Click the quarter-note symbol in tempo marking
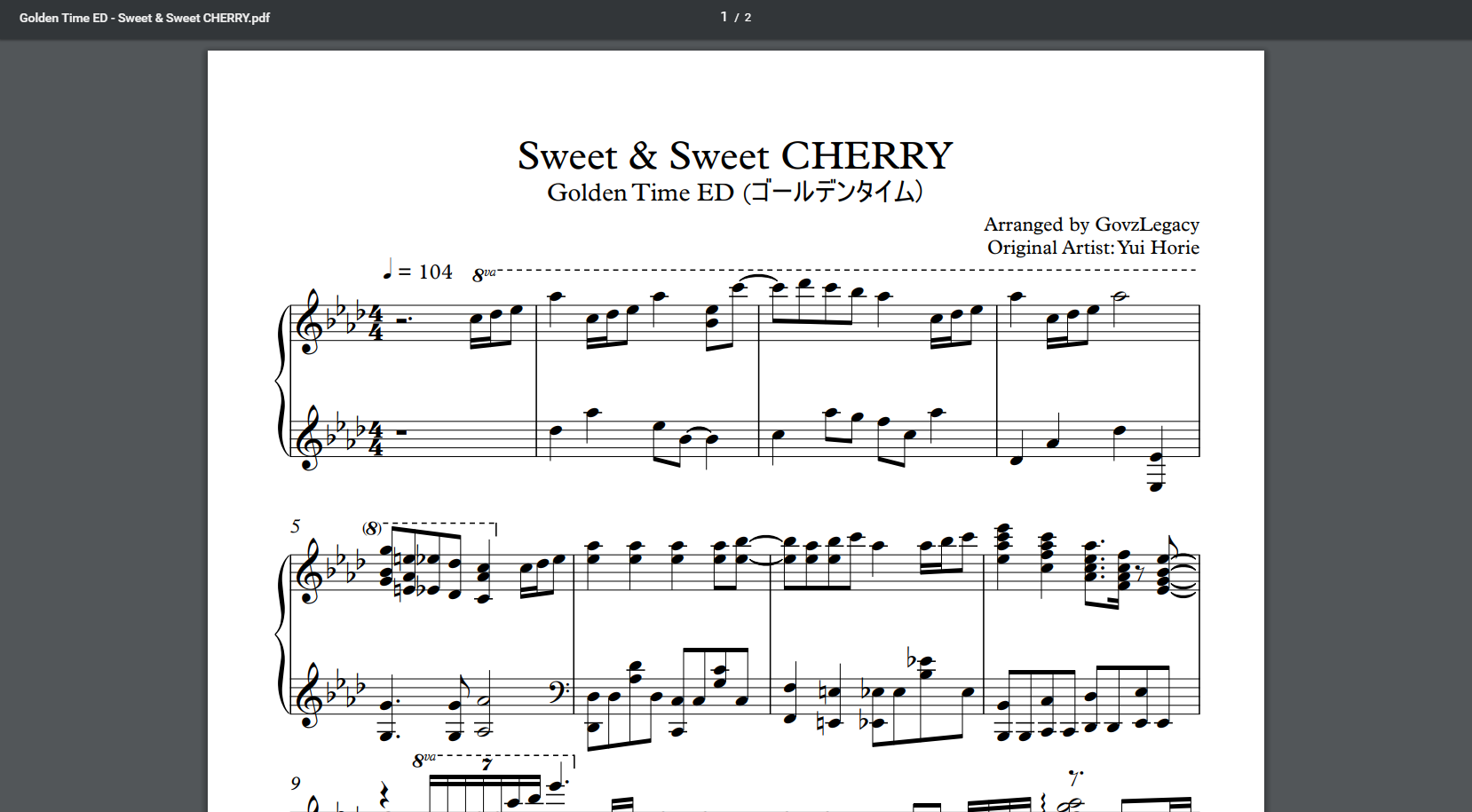The height and width of the screenshot is (812, 1472). 387,269
